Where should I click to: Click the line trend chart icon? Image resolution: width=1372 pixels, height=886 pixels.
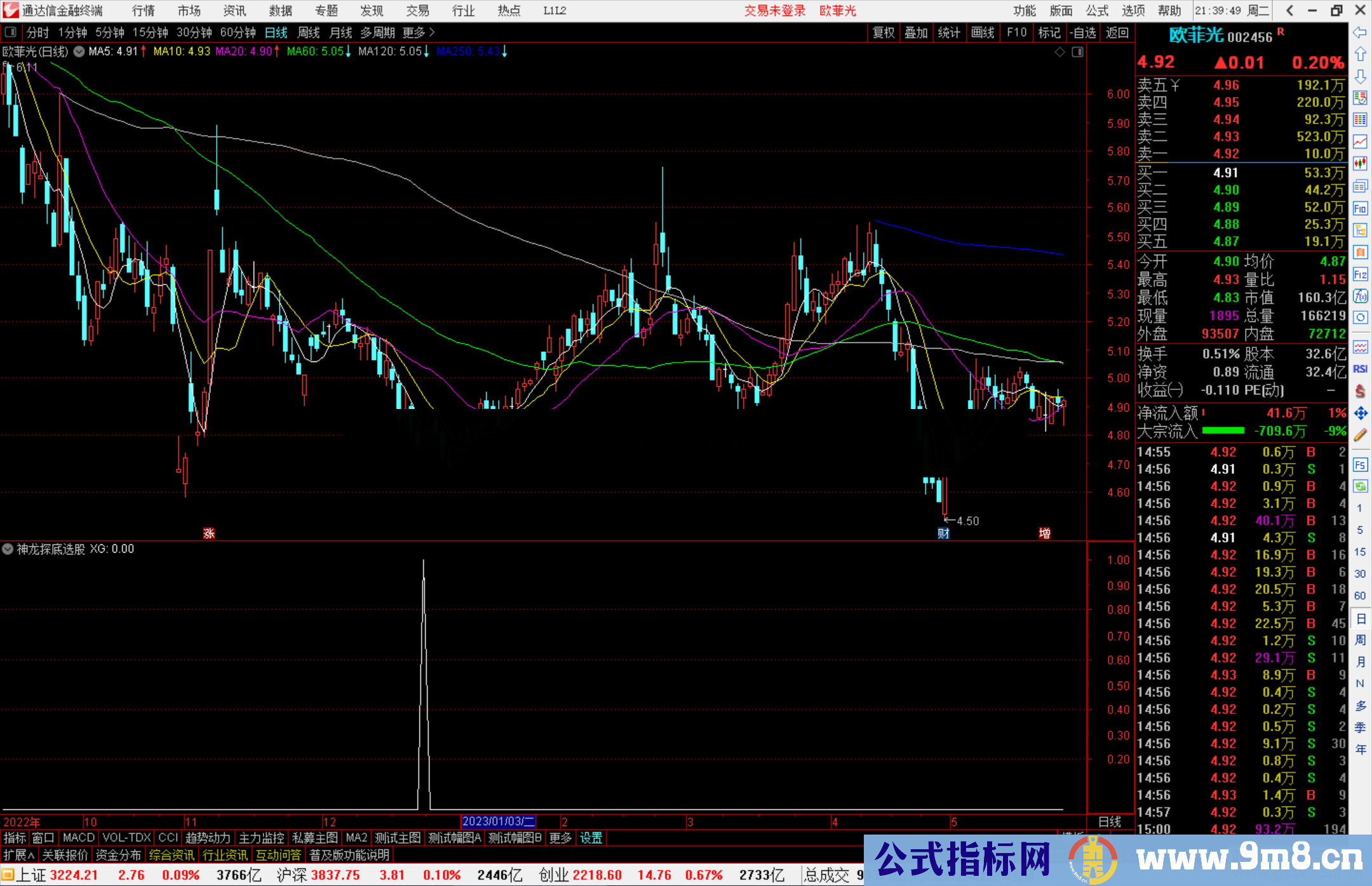(x=1360, y=142)
